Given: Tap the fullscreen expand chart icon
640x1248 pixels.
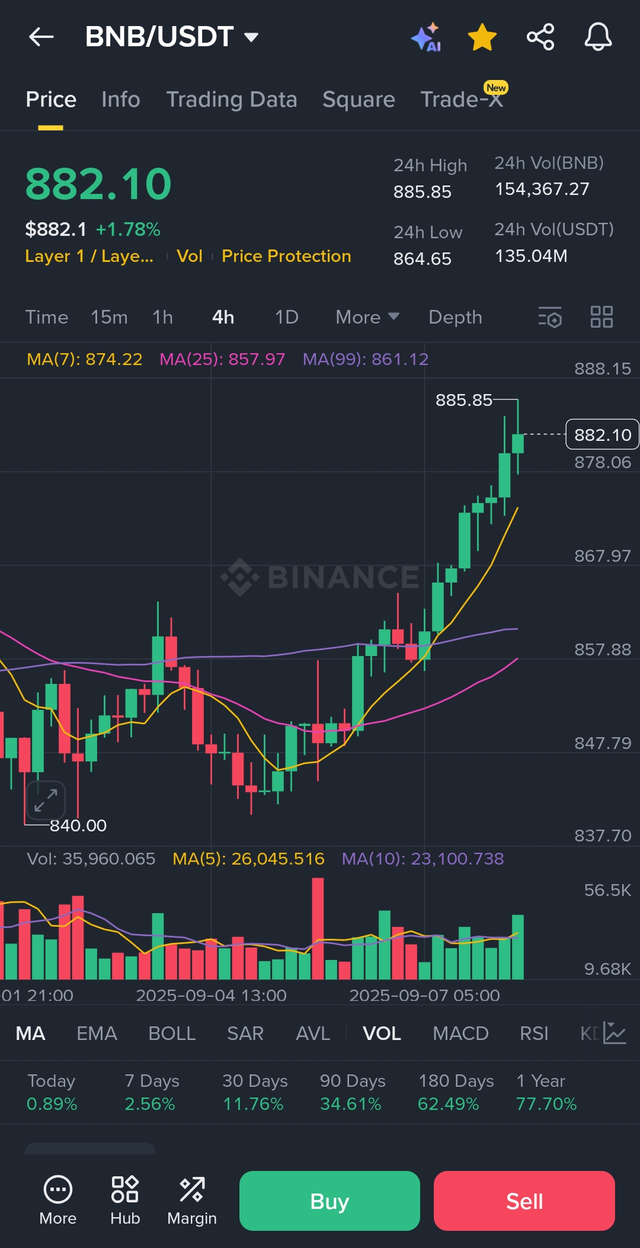Looking at the screenshot, I should point(45,800).
